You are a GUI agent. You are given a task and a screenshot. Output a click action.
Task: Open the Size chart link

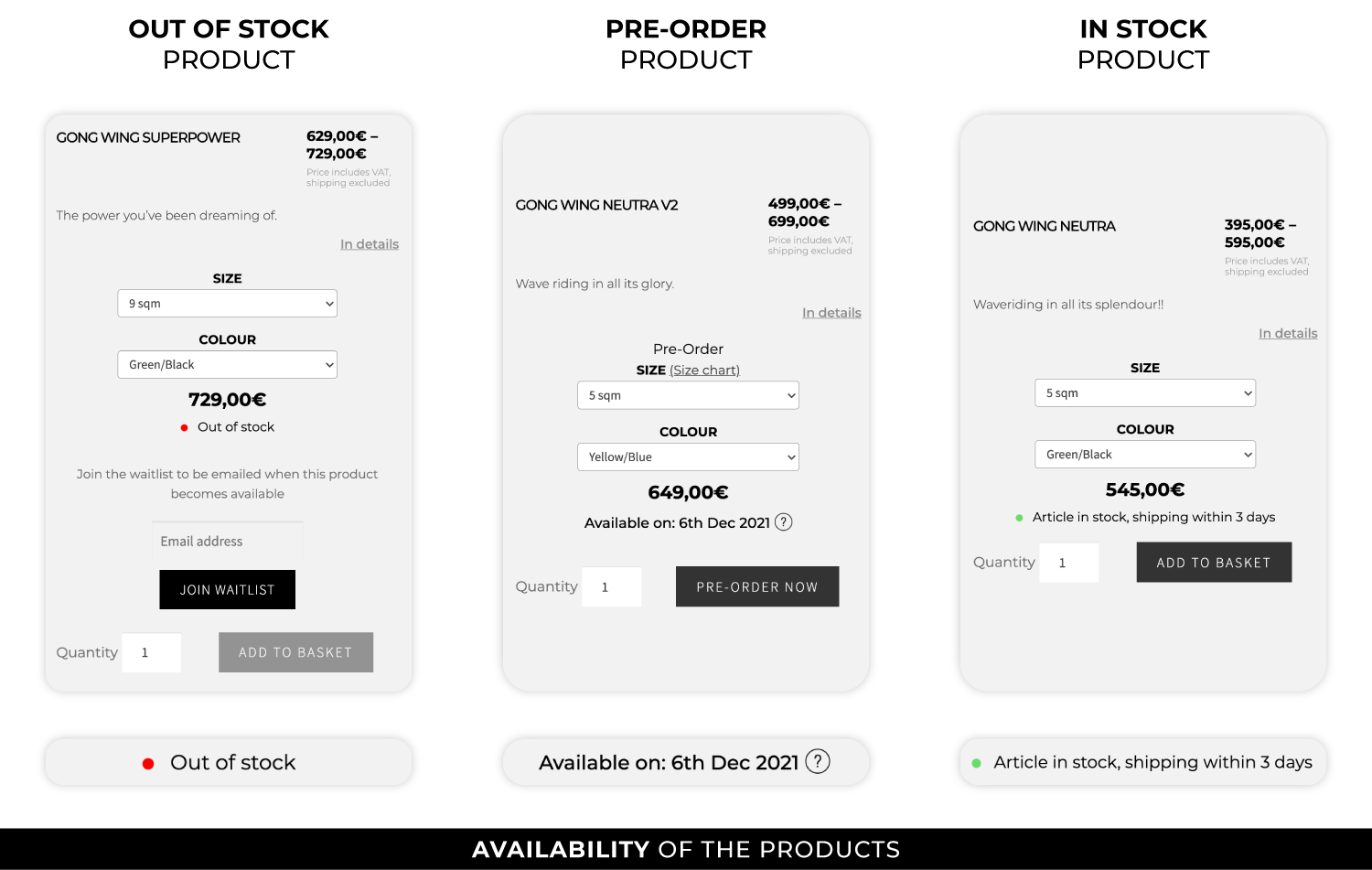(x=704, y=371)
